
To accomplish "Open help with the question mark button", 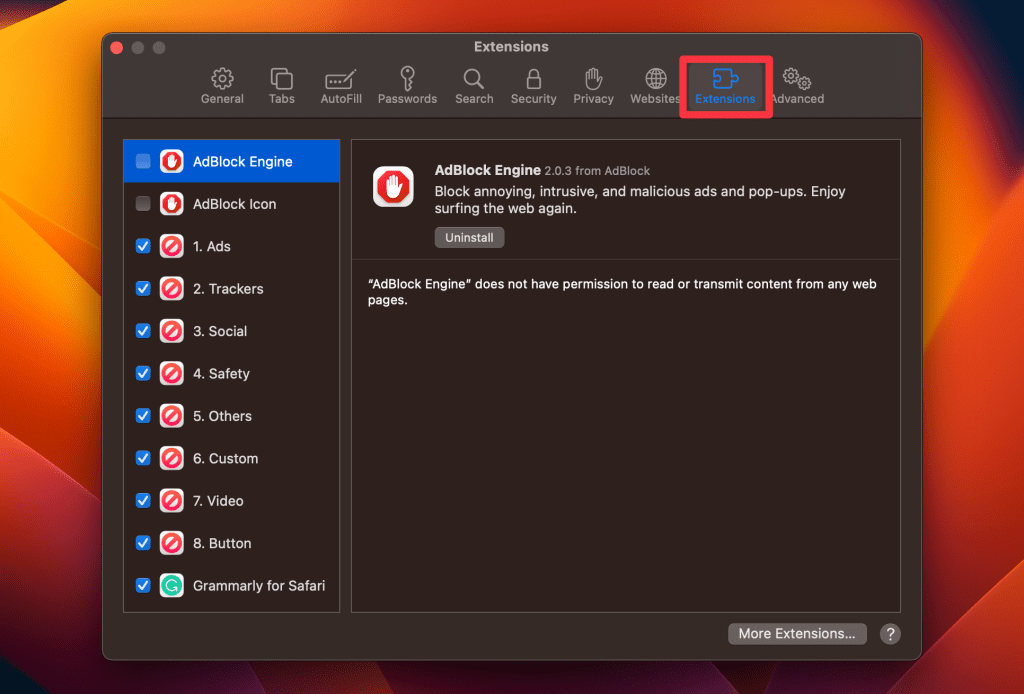I will coord(889,633).
